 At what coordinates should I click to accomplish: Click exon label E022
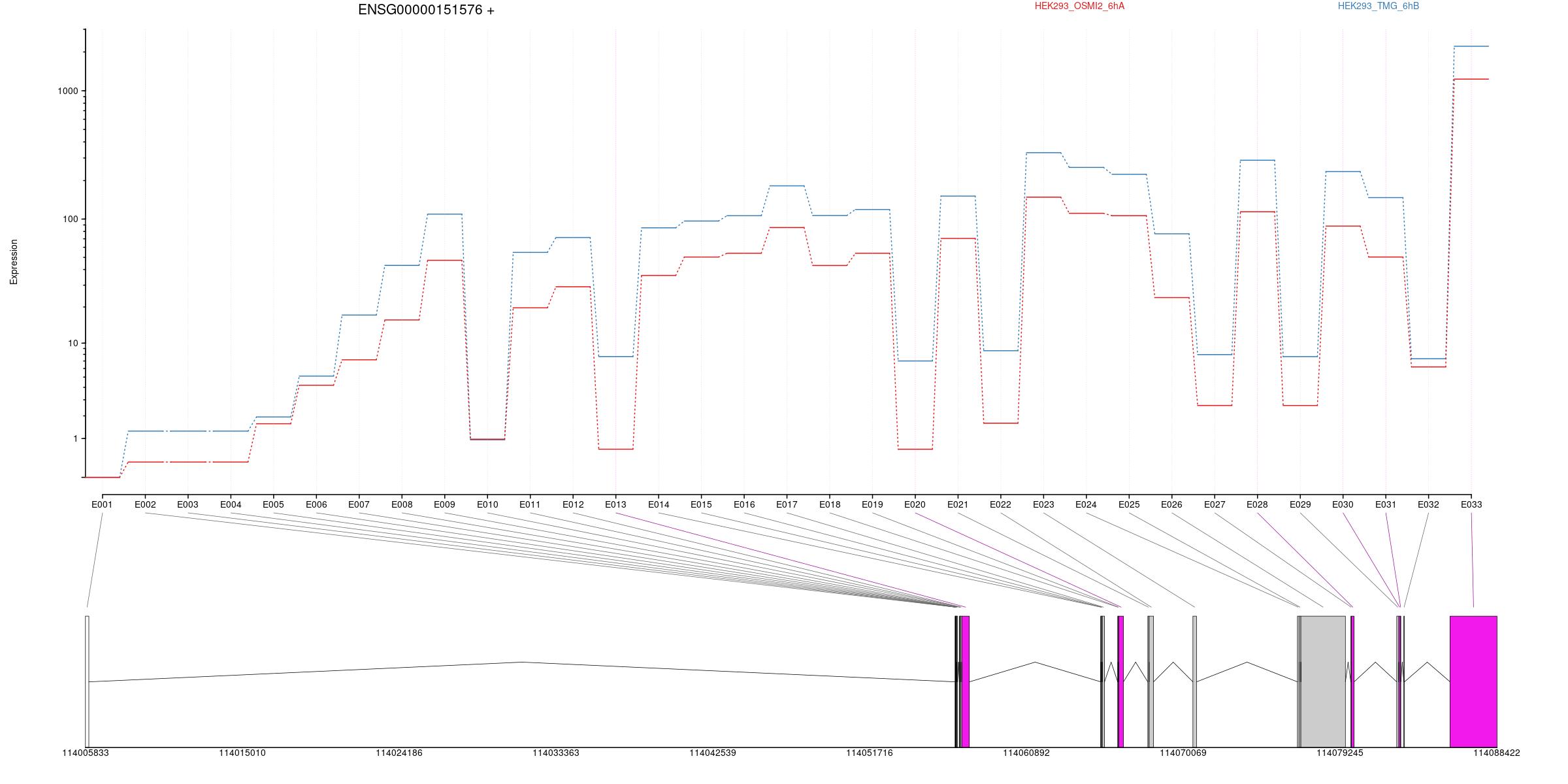point(1000,504)
